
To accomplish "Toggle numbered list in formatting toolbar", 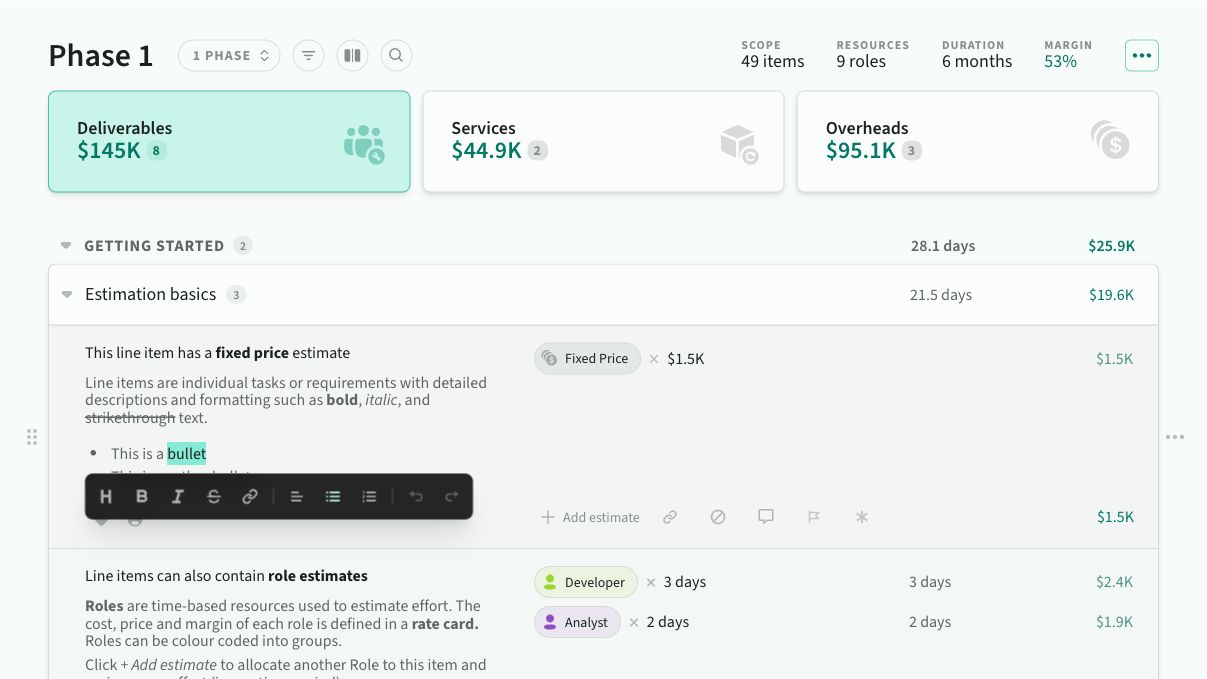I will [x=369, y=496].
